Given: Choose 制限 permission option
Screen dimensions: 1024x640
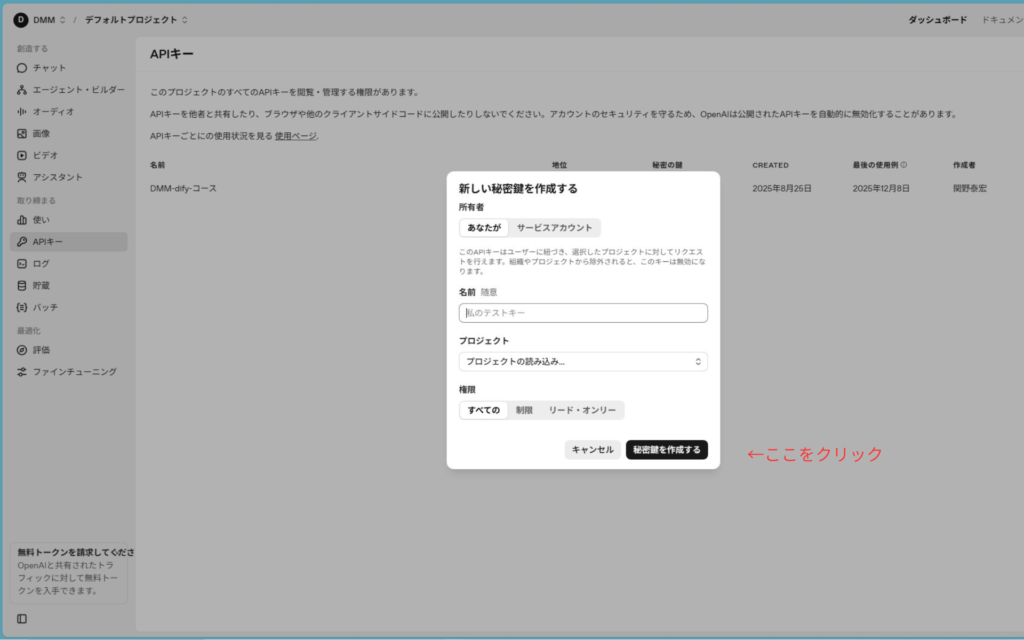Looking at the screenshot, I should pos(524,410).
